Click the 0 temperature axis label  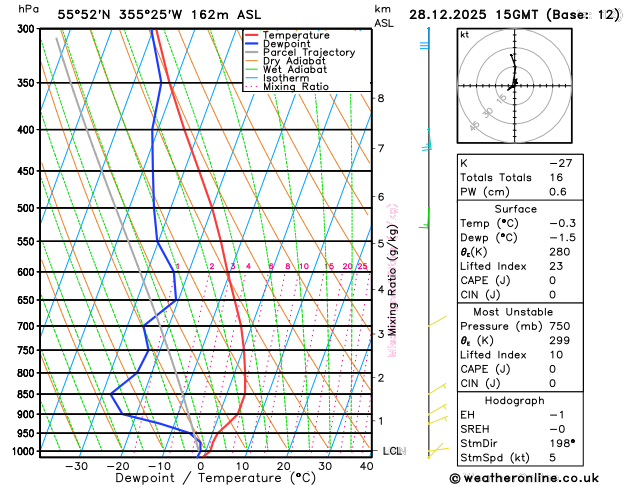click(201, 466)
